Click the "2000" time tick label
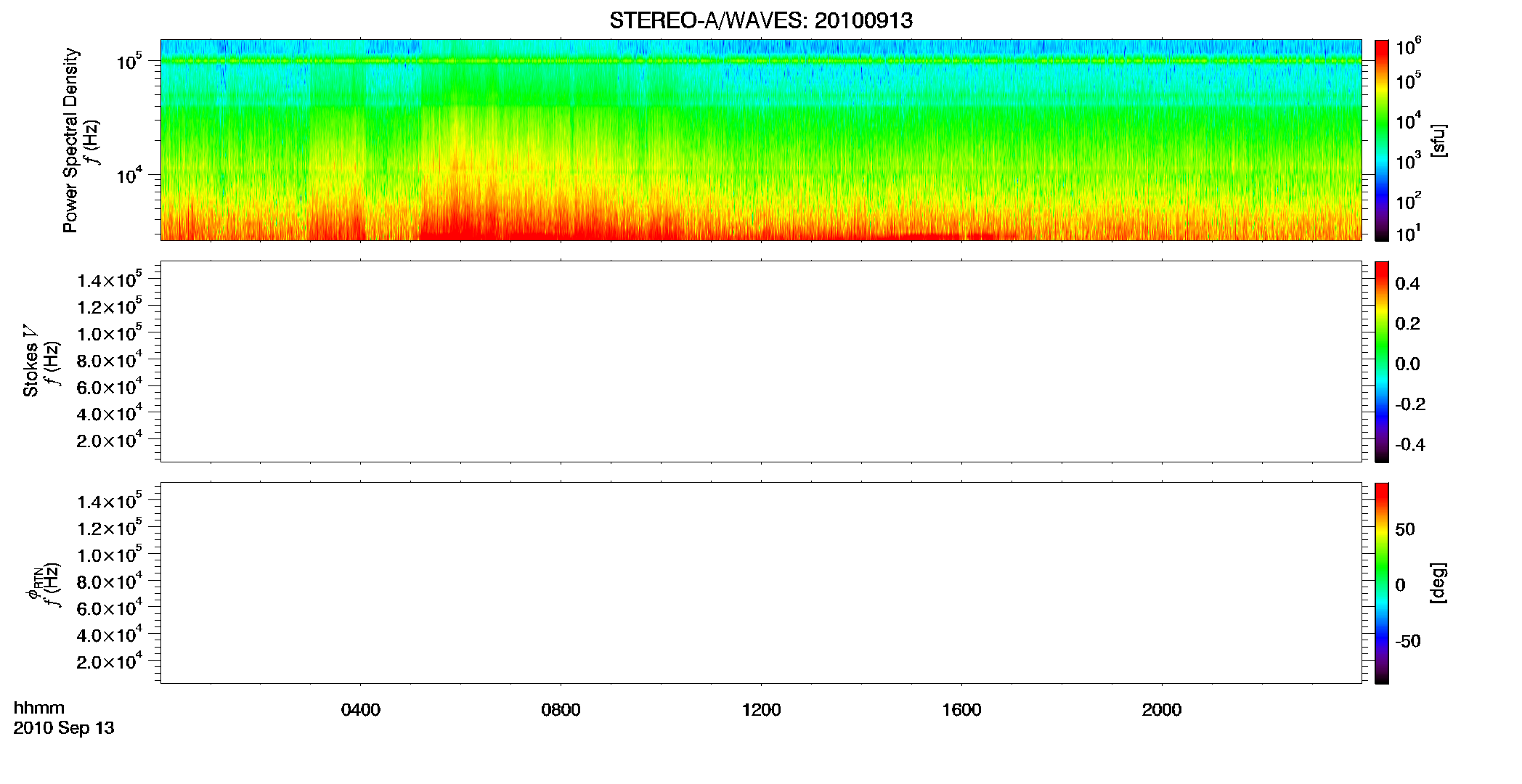The height and width of the screenshot is (784, 1522). [x=1162, y=710]
